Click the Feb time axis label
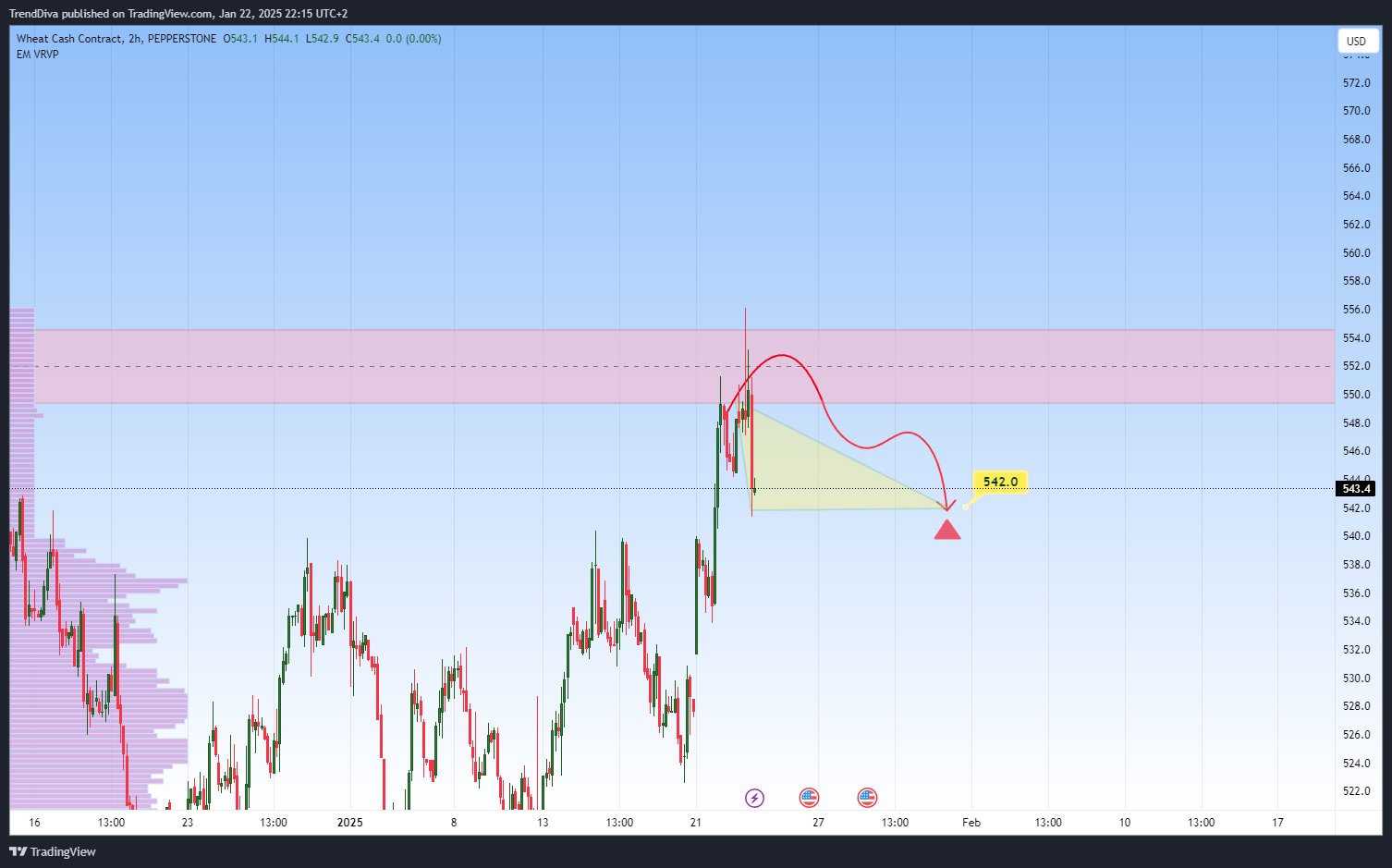This screenshot has width=1392, height=868. tap(971, 823)
